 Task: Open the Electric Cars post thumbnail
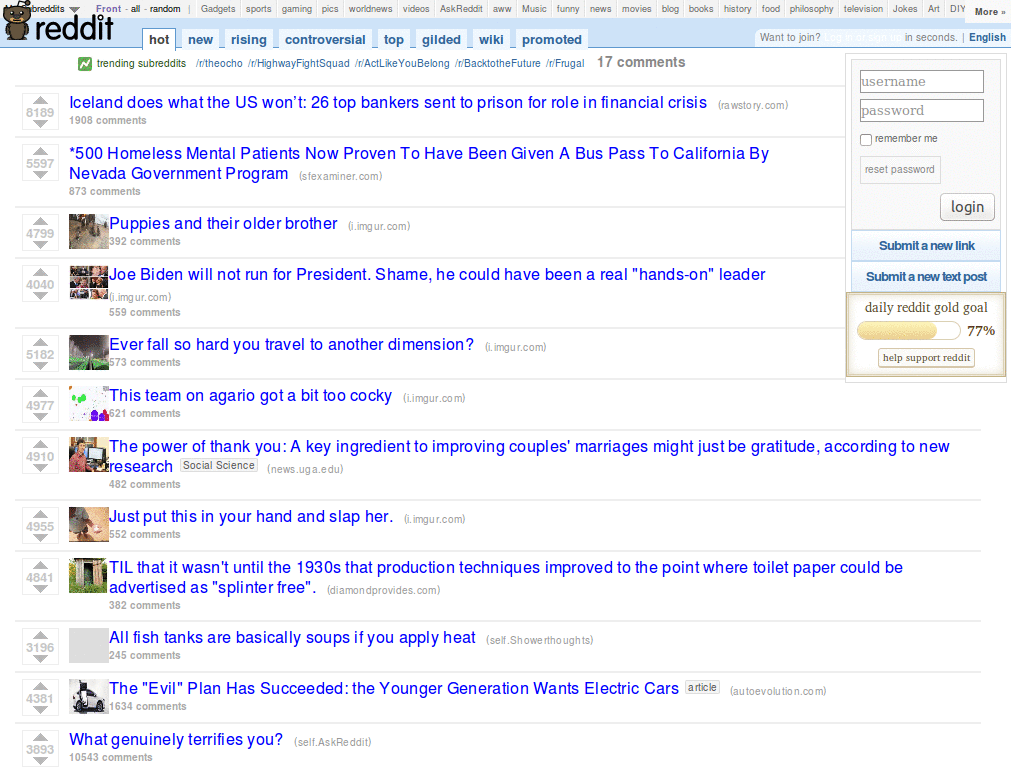[89, 696]
